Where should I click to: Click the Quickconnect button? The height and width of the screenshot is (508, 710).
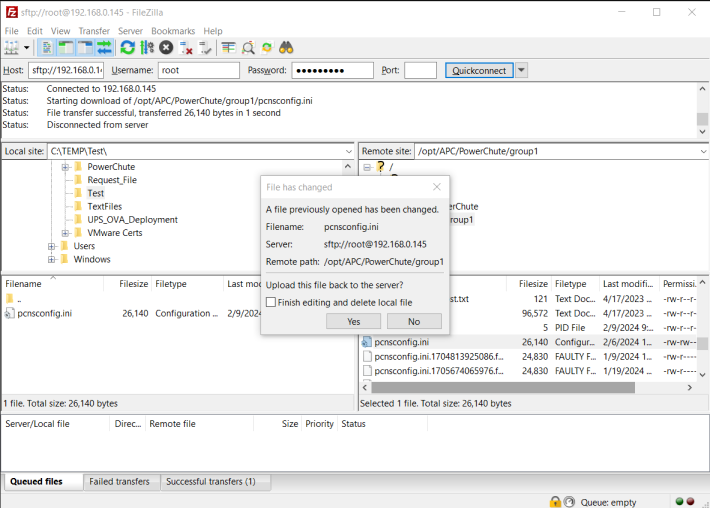click(x=479, y=70)
